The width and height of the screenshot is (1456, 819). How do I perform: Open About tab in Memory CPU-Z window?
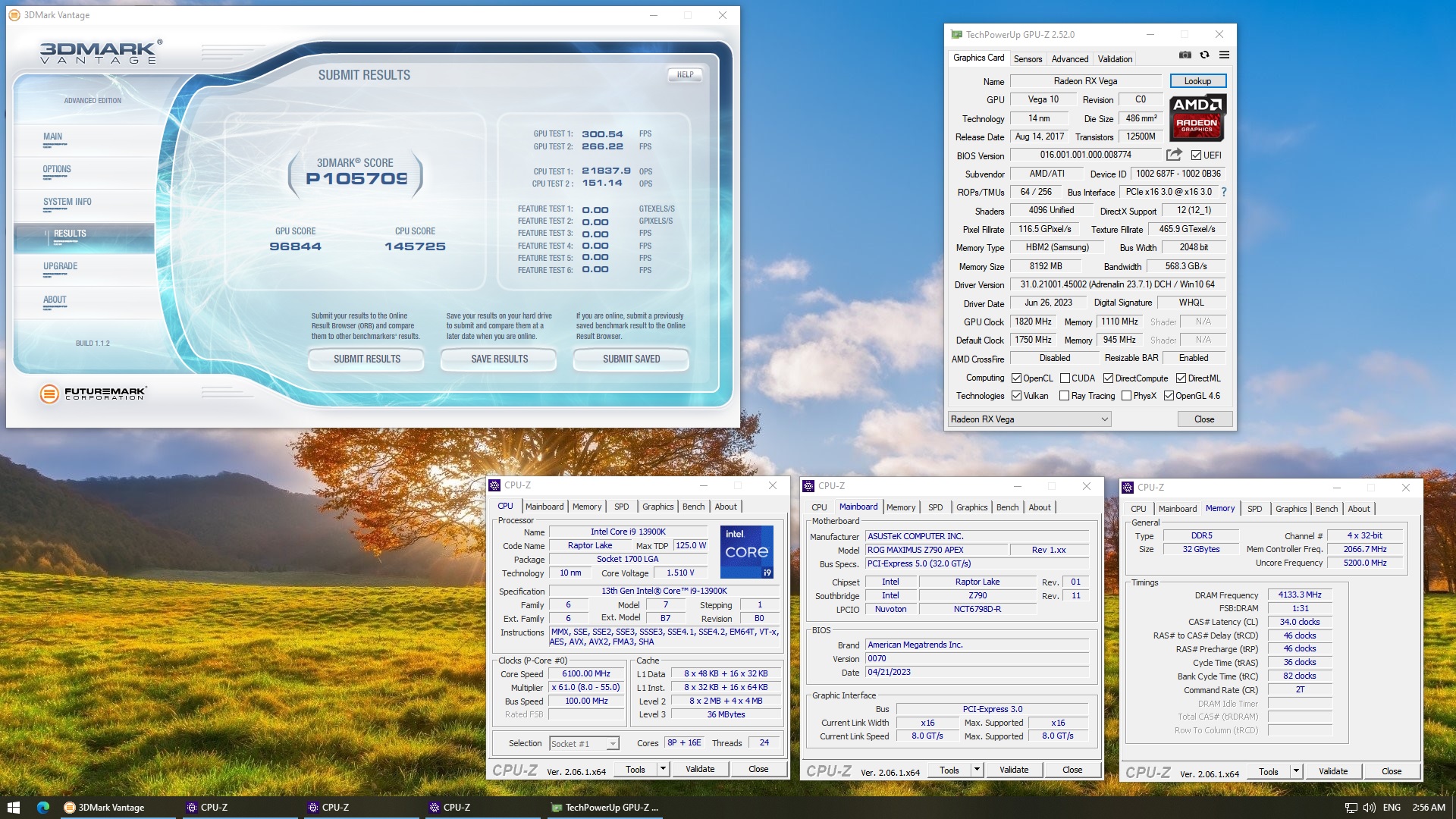[1359, 509]
